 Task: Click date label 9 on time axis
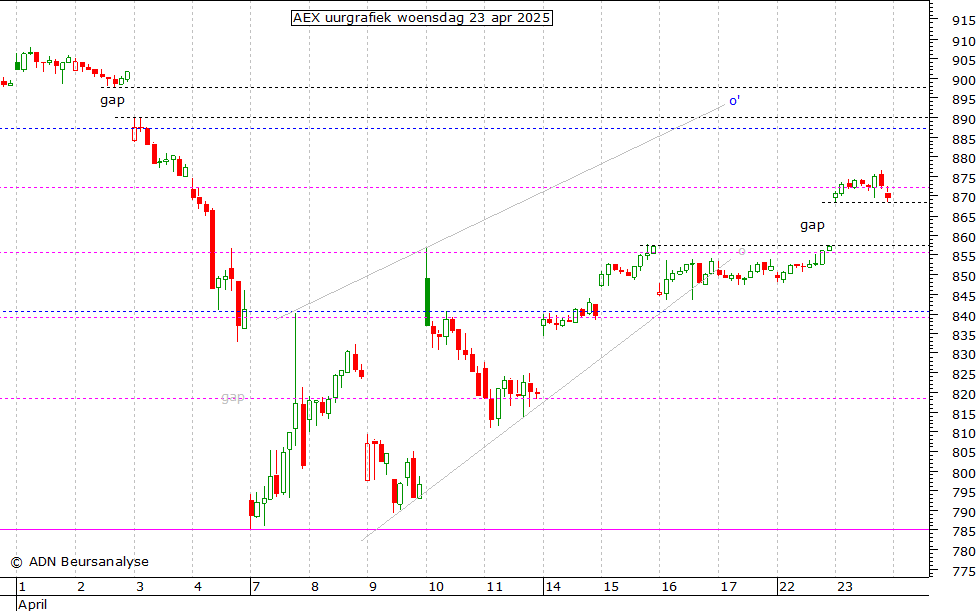coord(372,587)
